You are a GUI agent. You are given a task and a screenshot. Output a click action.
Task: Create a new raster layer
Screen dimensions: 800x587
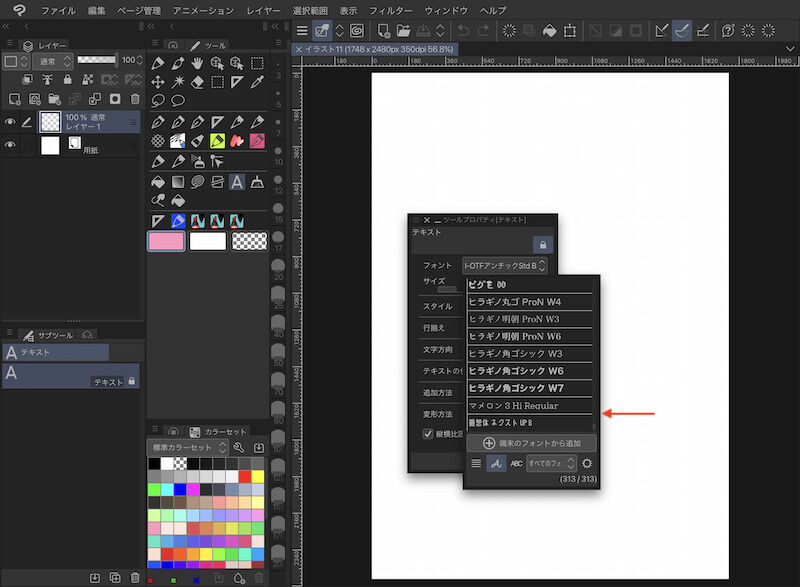[x=15, y=98]
